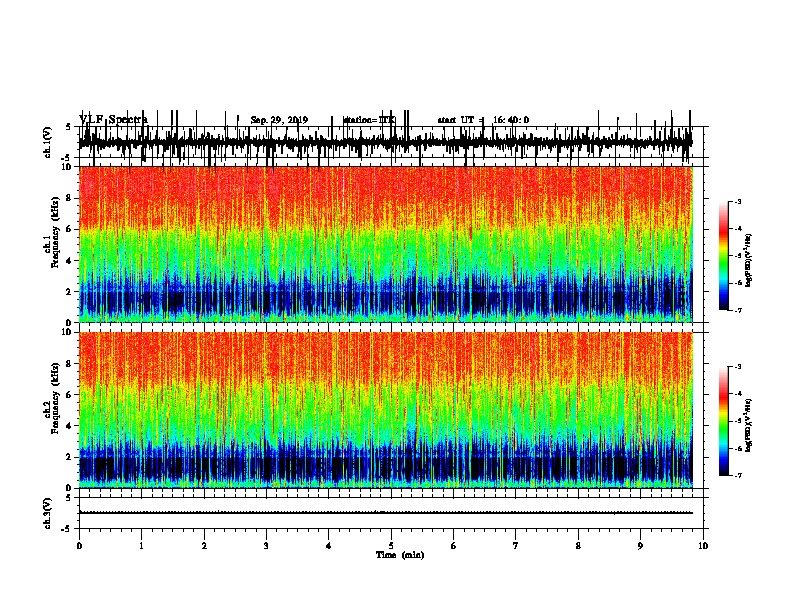Viewport: 792px width, 612px height.
Task: Click ch.1 frequency axis tick "8"
Action: point(69,198)
